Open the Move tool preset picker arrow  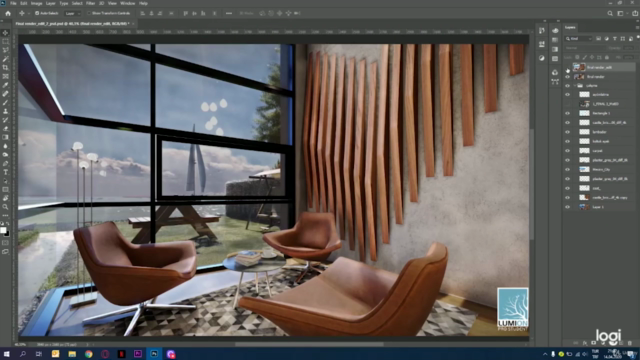click(28, 13)
